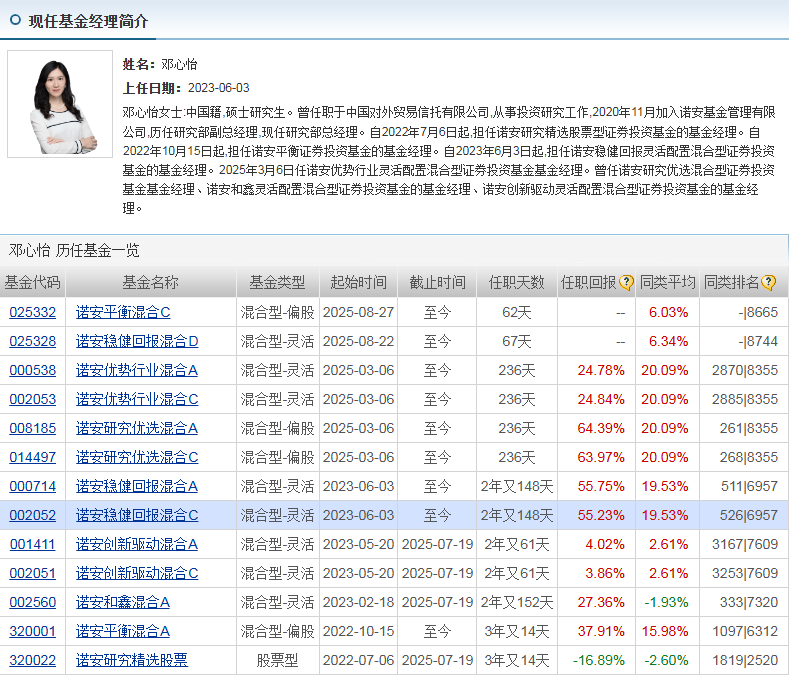The width and height of the screenshot is (795, 687).
Task: Click the manager name 邓心怡 in the profile
Action: (179, 64)
